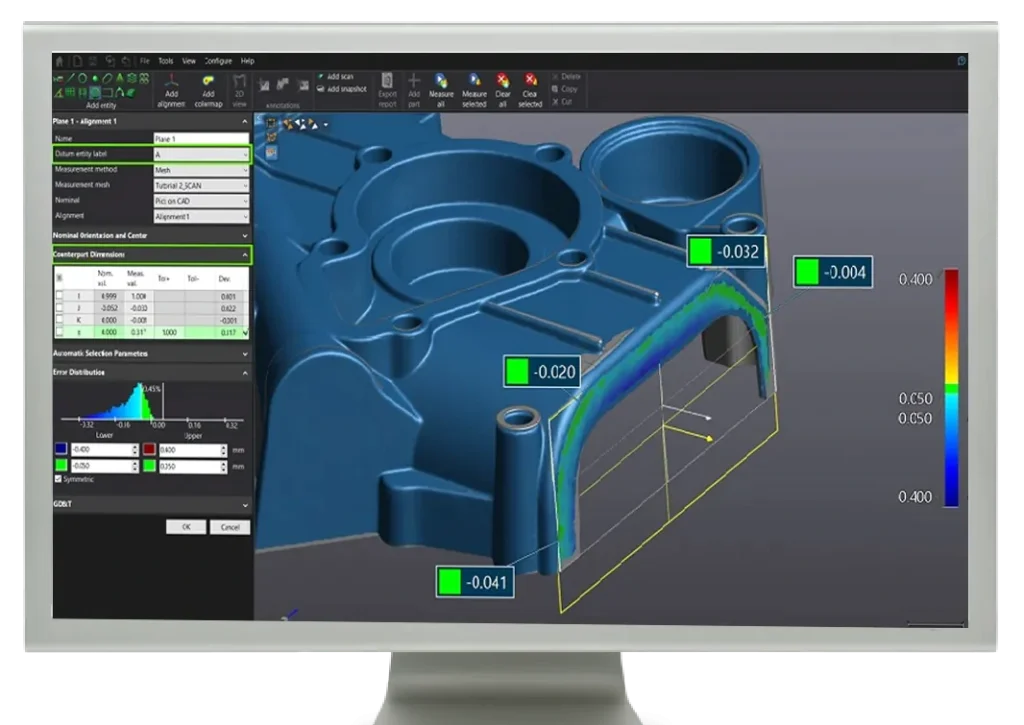Check the K row checkbox in dimensions table
Screen dimensions: 1024x725
click(x=60, y=320)
